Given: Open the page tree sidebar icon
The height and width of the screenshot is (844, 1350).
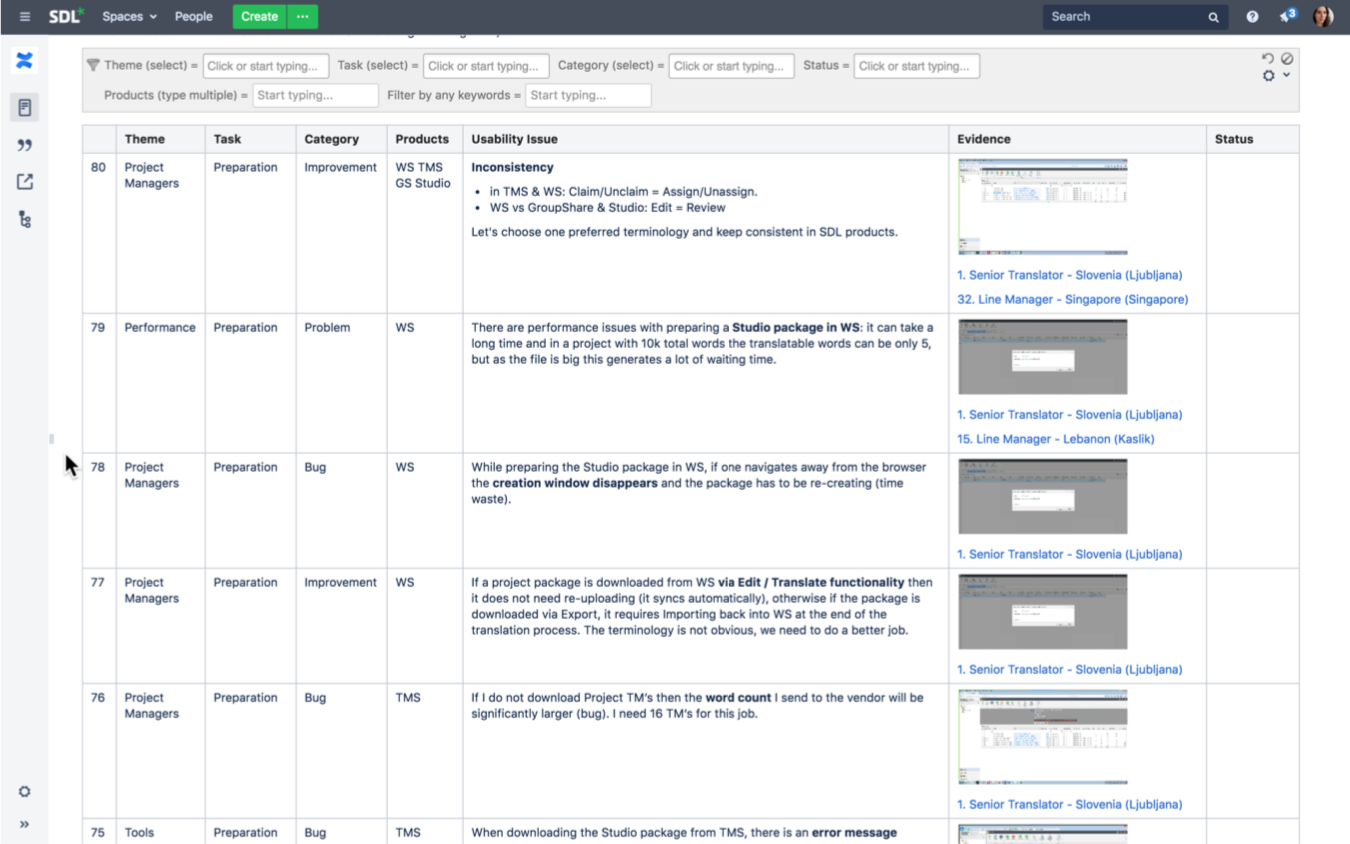Looking at the screenshot, I should [x=25, y=219].
